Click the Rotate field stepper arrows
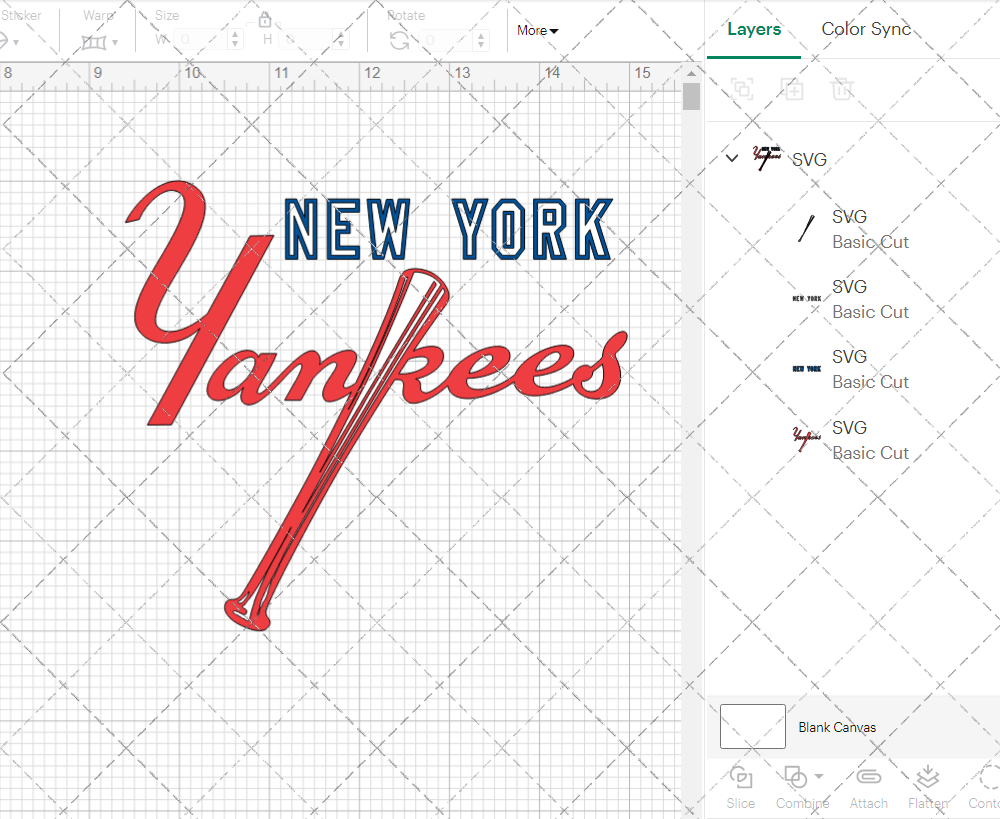This screenshot has width=1000, height=819. click(482, 40)
